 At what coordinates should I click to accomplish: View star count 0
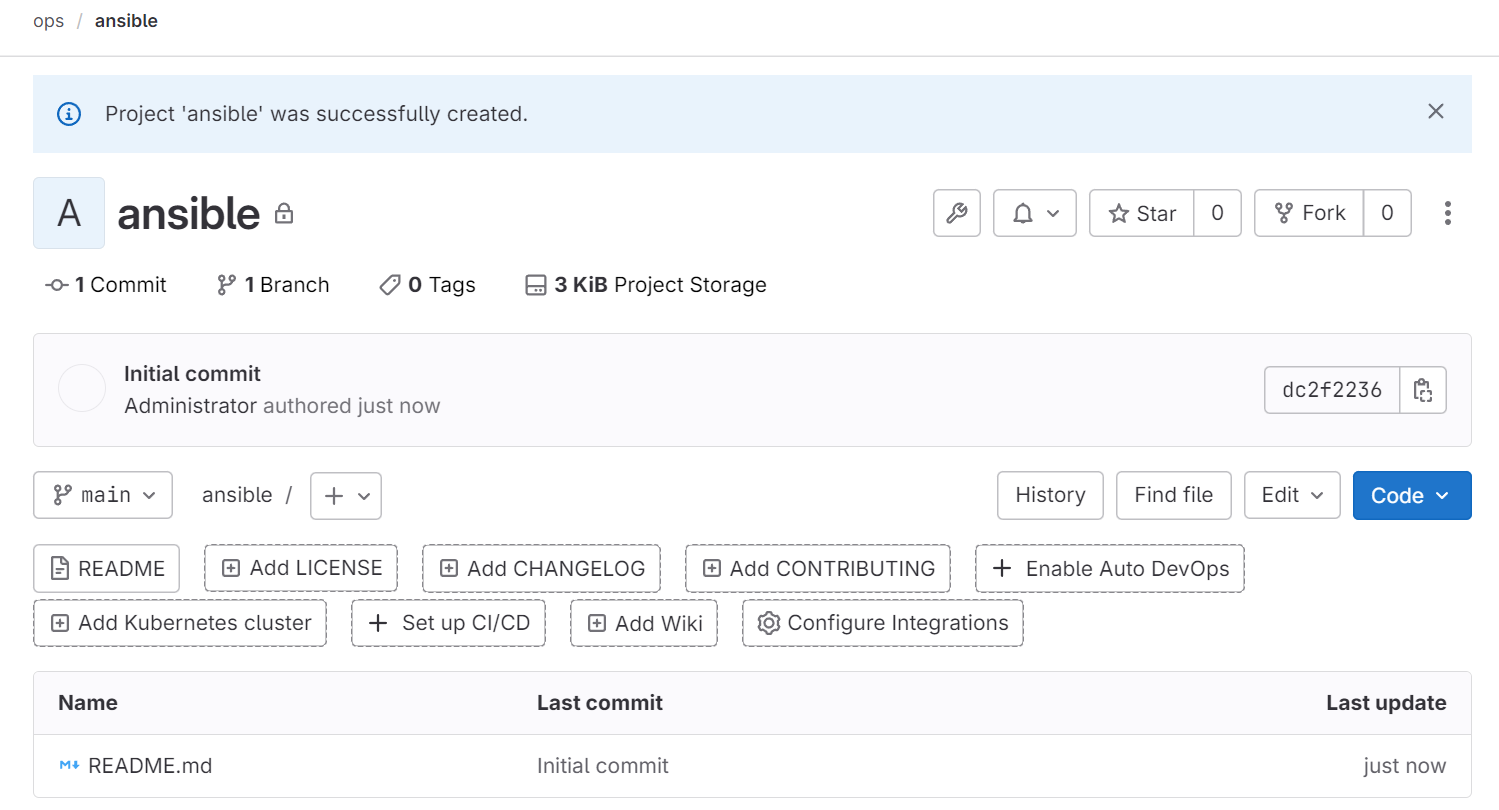coord(1217,213)
